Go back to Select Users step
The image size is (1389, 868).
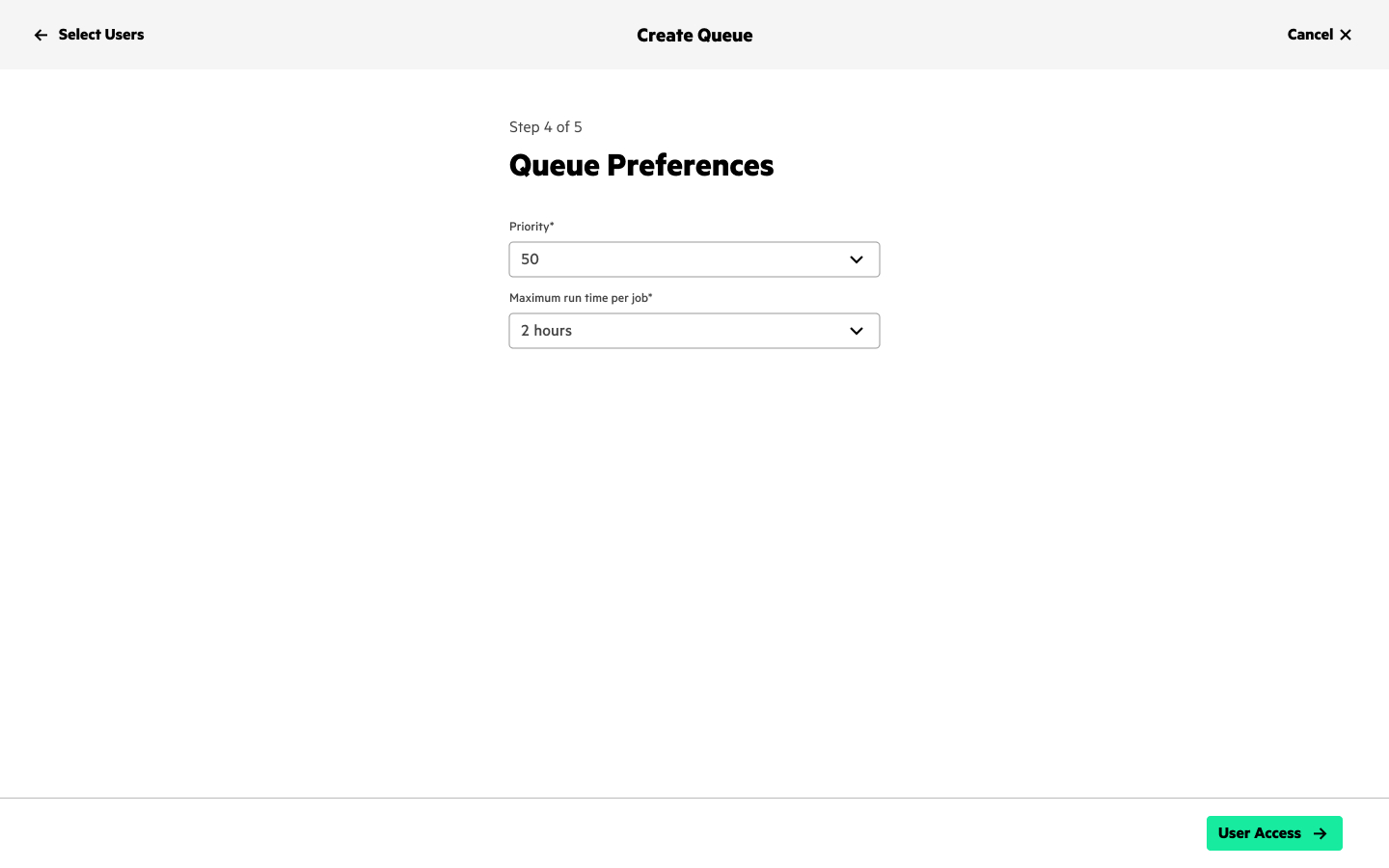pos(89,35)
